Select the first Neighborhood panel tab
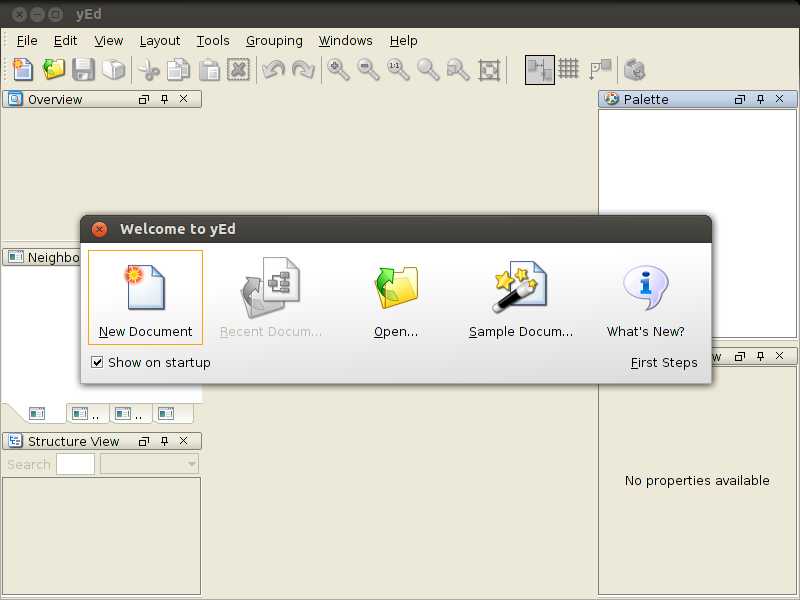800x600 pixels. tap(37, 413)
